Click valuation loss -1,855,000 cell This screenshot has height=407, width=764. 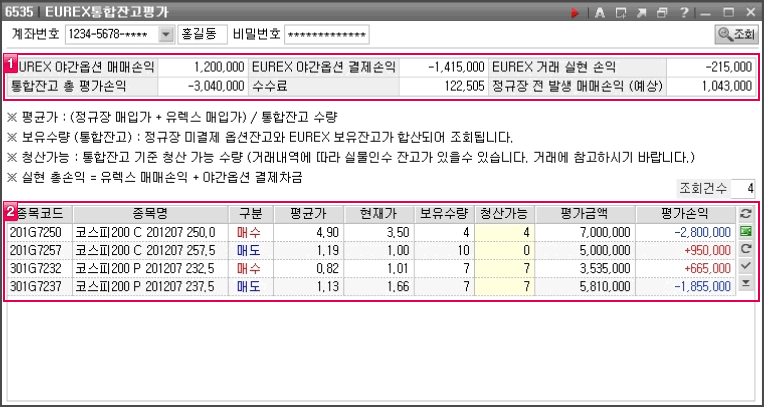click(686, 287)
